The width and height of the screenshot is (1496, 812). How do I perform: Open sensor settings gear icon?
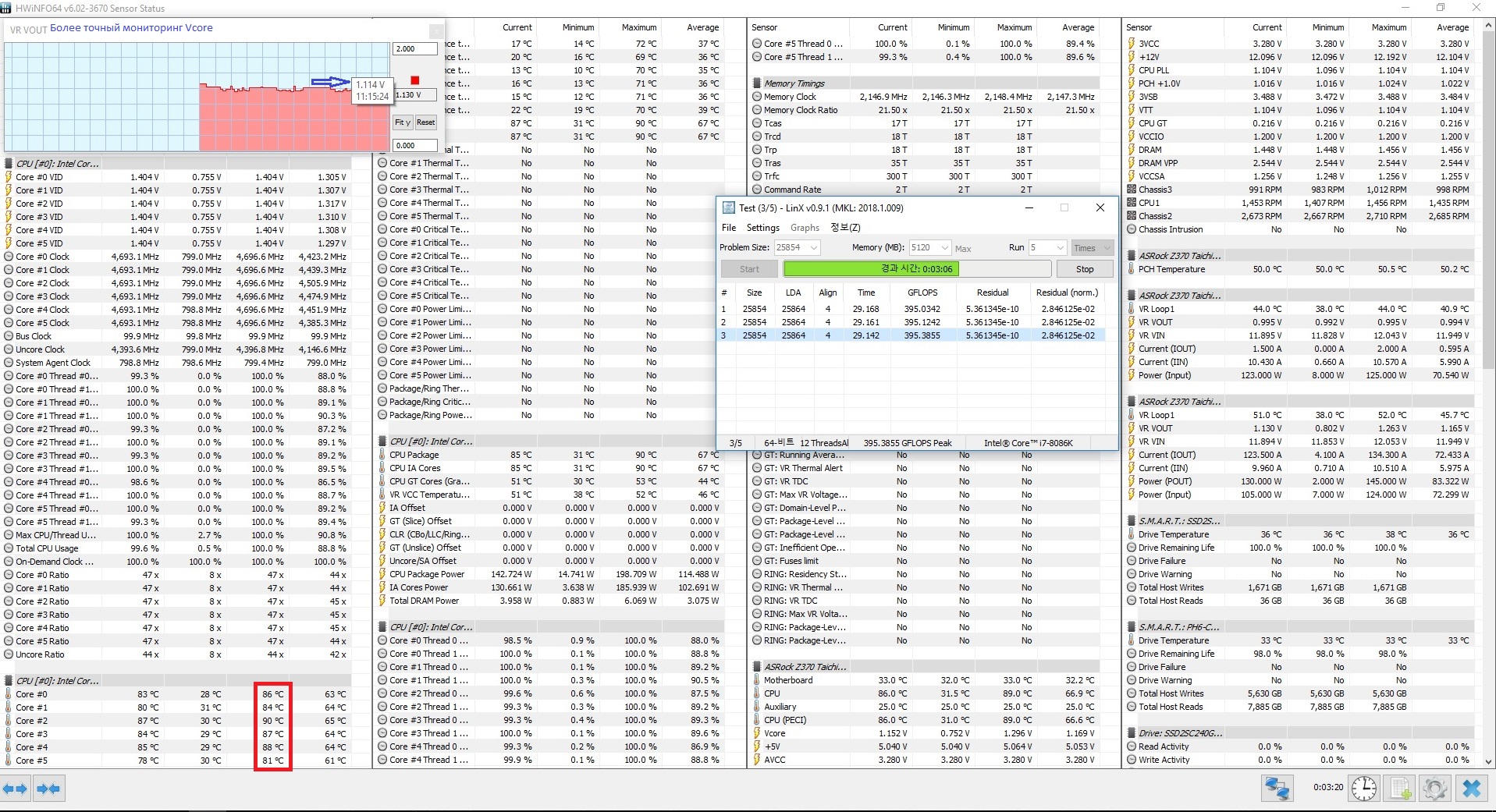1434,789
